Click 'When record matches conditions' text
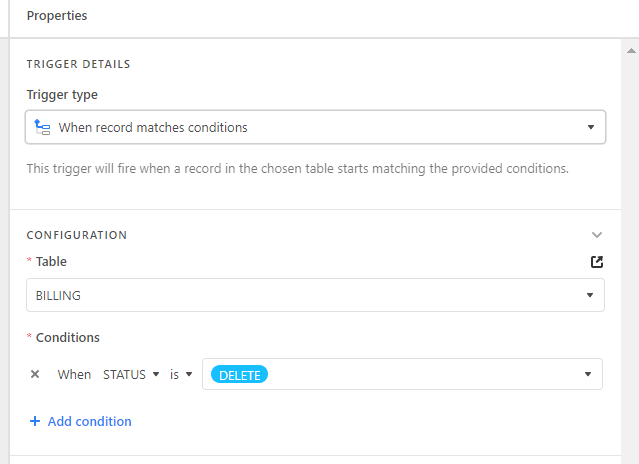 pyautogui.click(x=153, y=128)
